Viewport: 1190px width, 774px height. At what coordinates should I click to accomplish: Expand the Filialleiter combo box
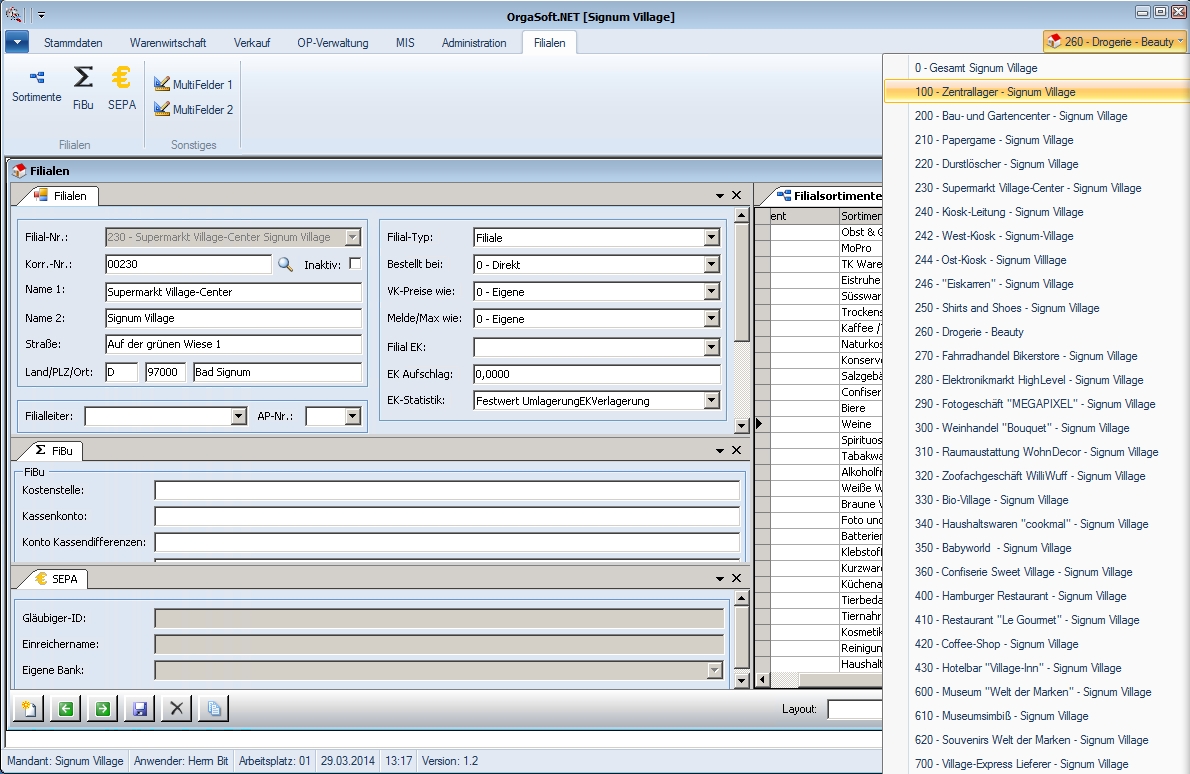(238, 416)
